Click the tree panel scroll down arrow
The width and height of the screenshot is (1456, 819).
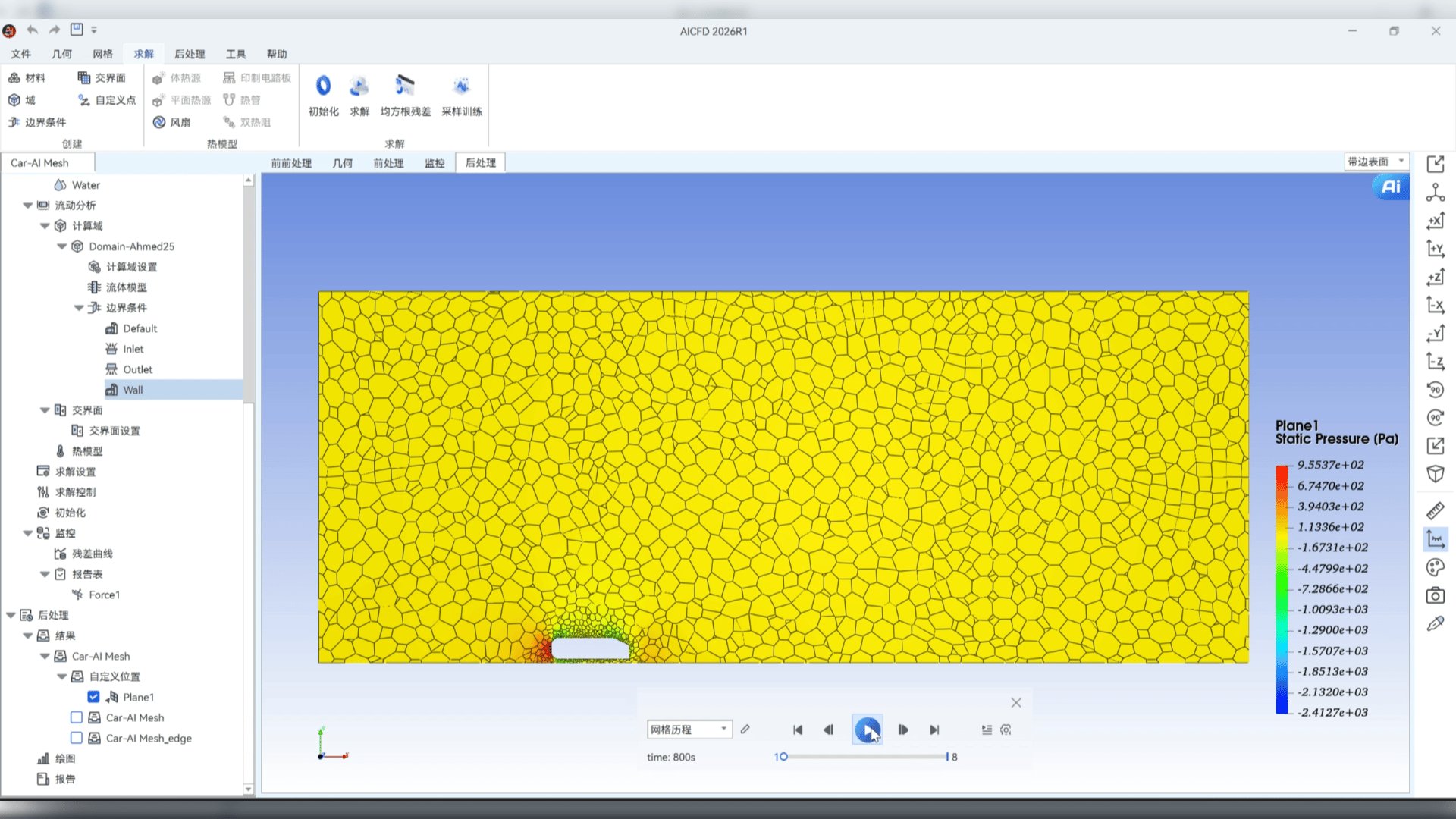coord(248,789)
